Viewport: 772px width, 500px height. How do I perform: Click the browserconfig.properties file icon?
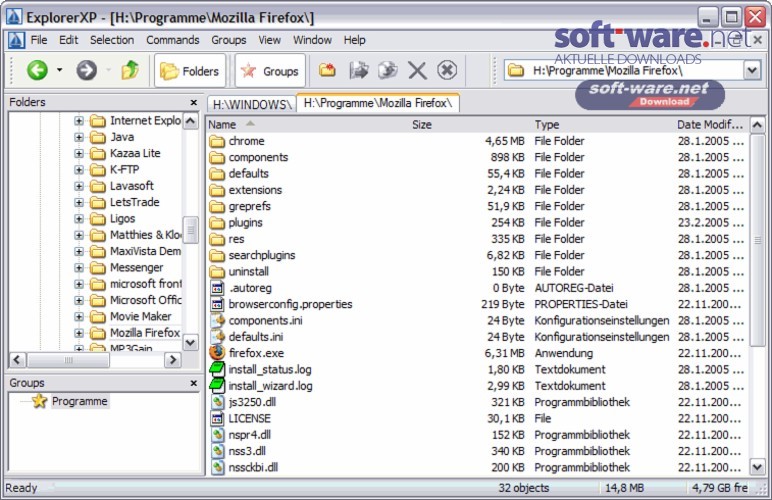click(217, 304)
